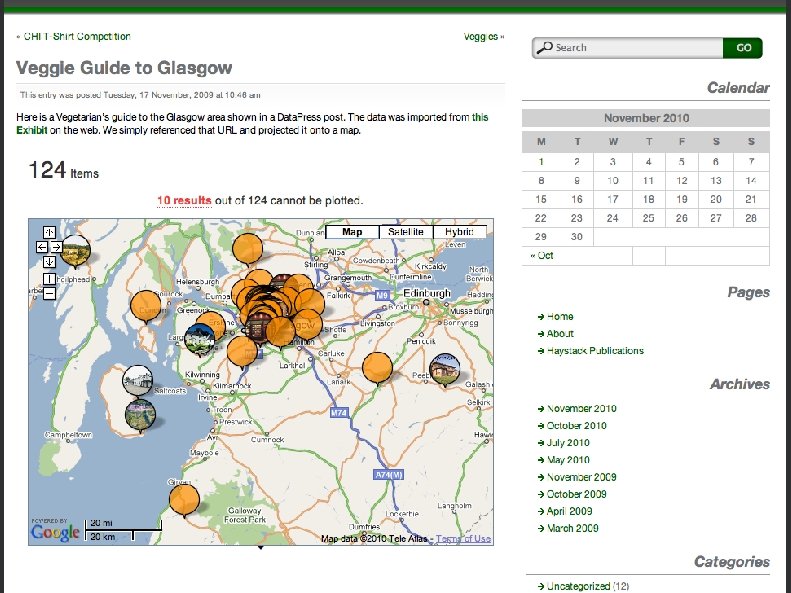The image size is (791, 593).
Task: Open the photo marker on southern Arran
Action: [140, 416]
